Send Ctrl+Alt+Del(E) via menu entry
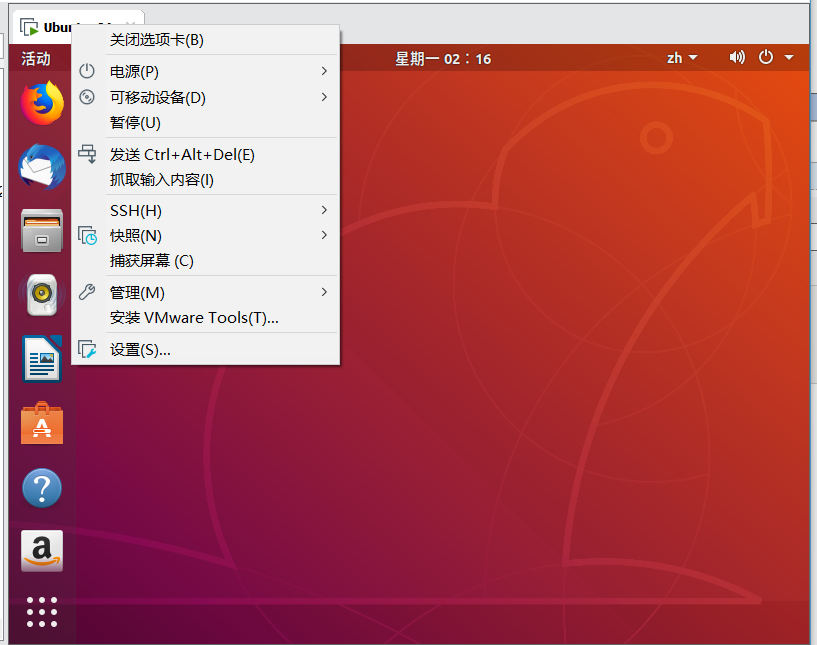The image size is (817, 645). [205, 155]
